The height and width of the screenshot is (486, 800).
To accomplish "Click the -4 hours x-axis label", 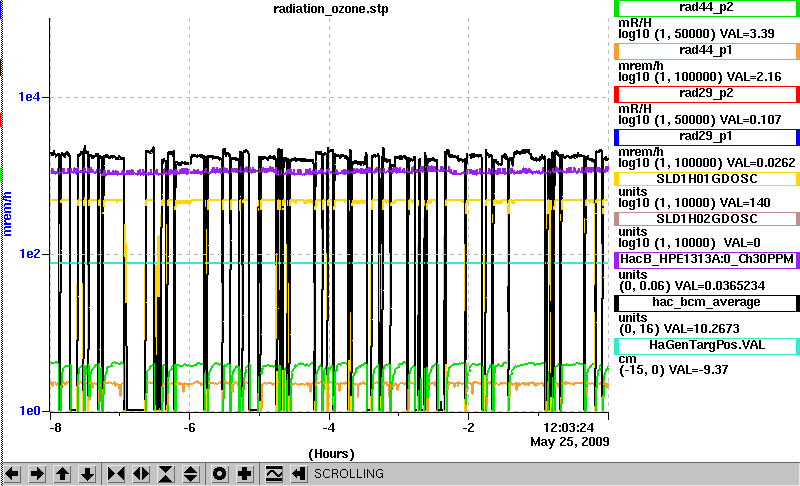I will 329,427.
